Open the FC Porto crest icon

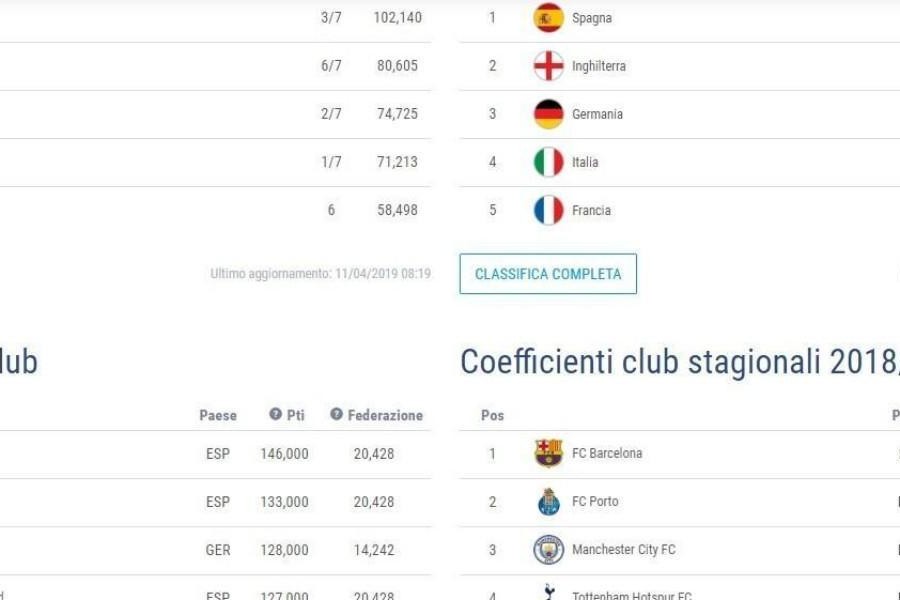[x=548, y=501]
